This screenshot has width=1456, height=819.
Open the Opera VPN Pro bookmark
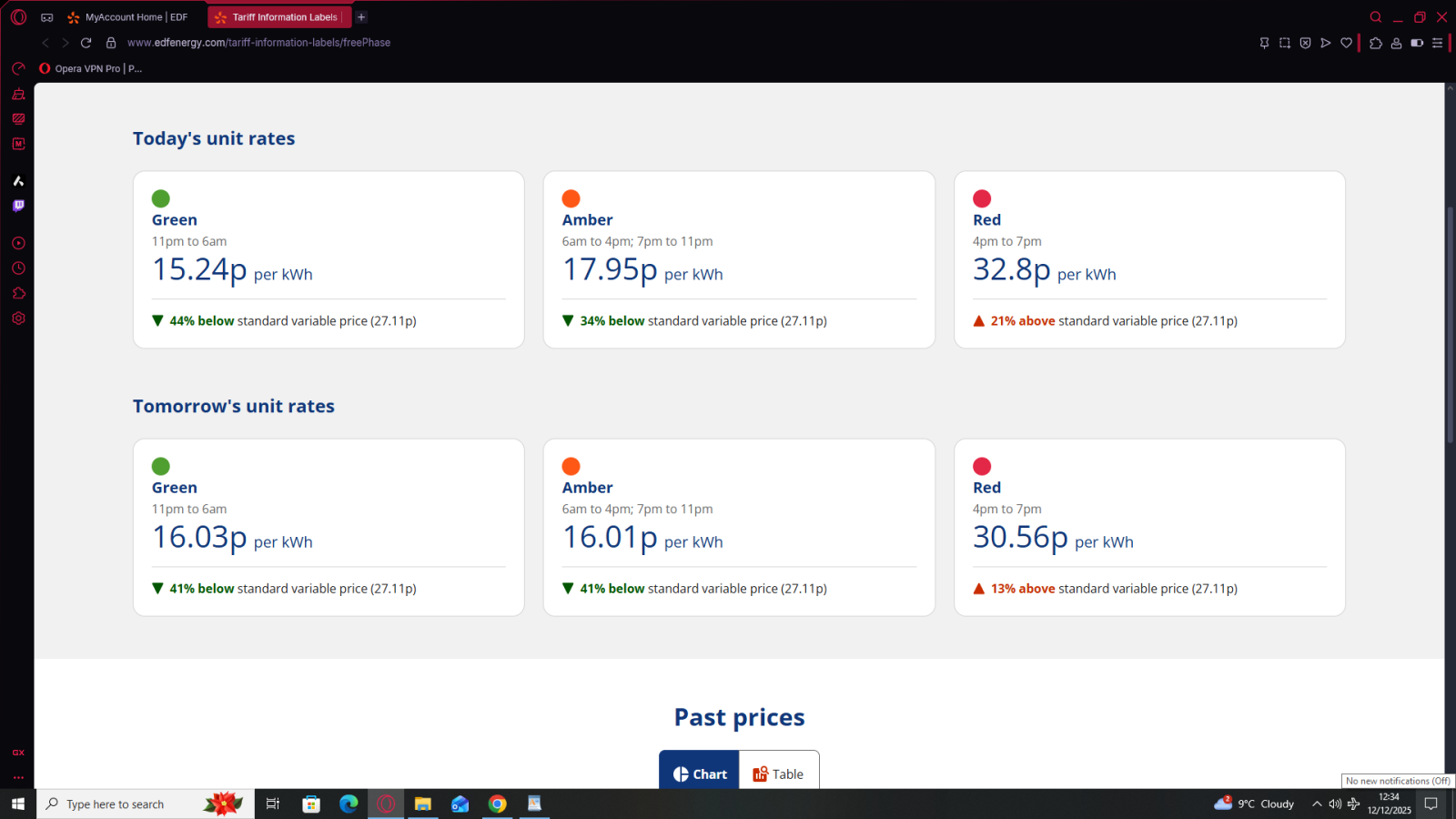coord(91,68)
